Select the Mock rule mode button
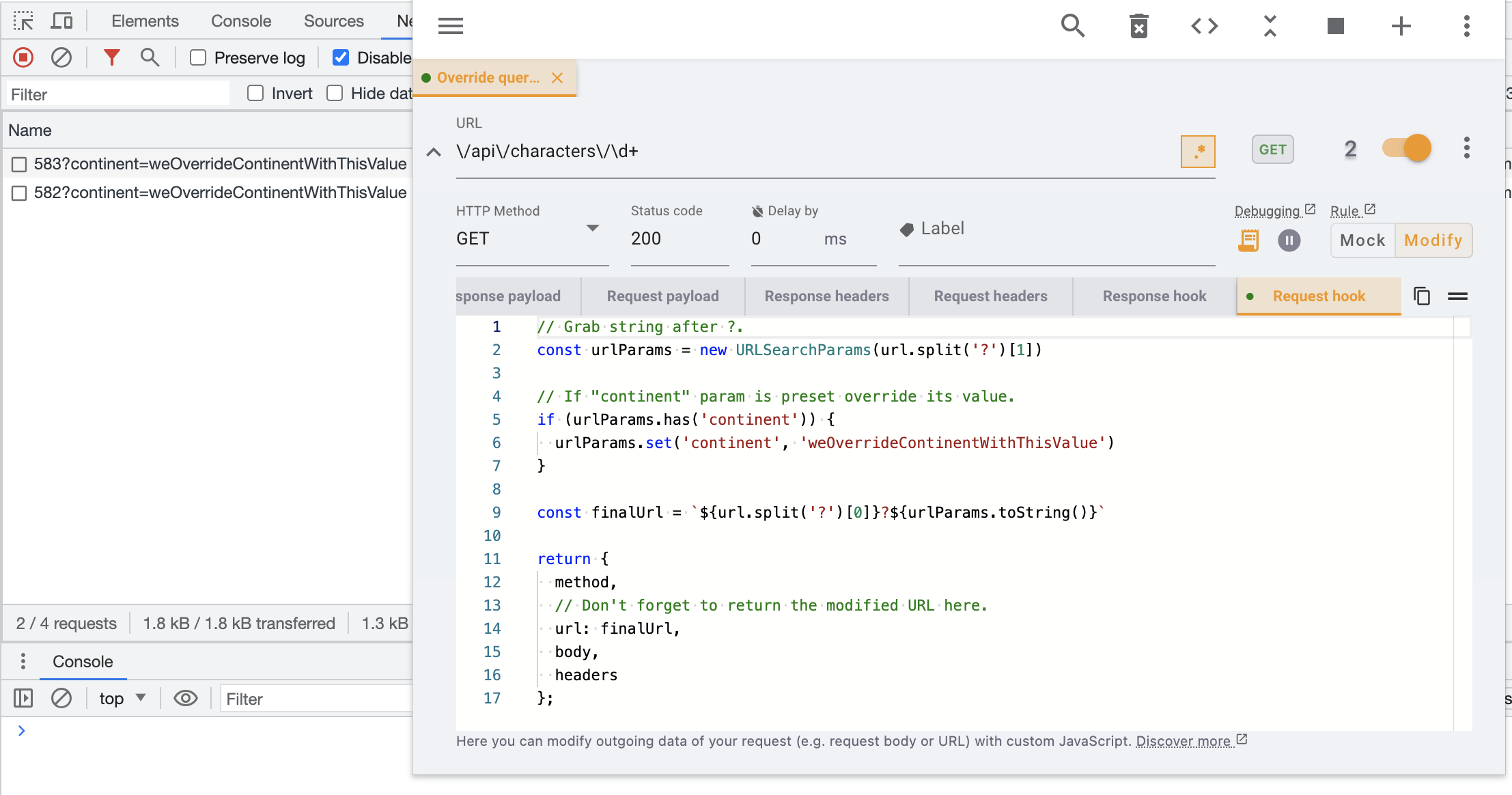Screen dimensions: 1512x795 (1362, 240)
